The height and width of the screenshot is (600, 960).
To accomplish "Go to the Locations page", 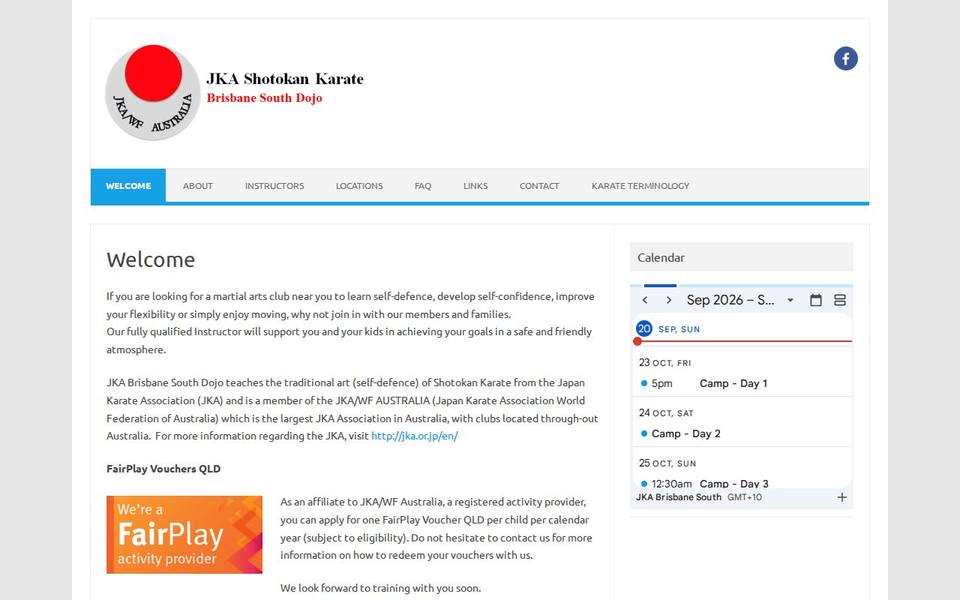I will [x=359, y=186].
